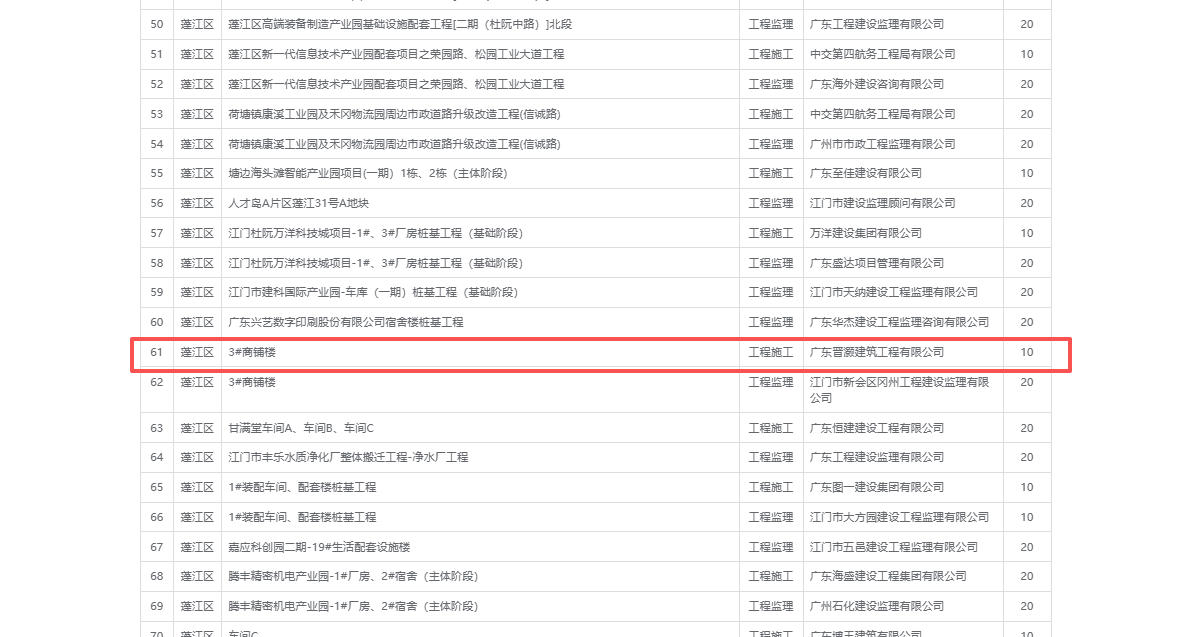1195x637 pixels.
Task: Click 广东盛达项目管理有限公司 in row 58
Action: click(x=876, y=263)
